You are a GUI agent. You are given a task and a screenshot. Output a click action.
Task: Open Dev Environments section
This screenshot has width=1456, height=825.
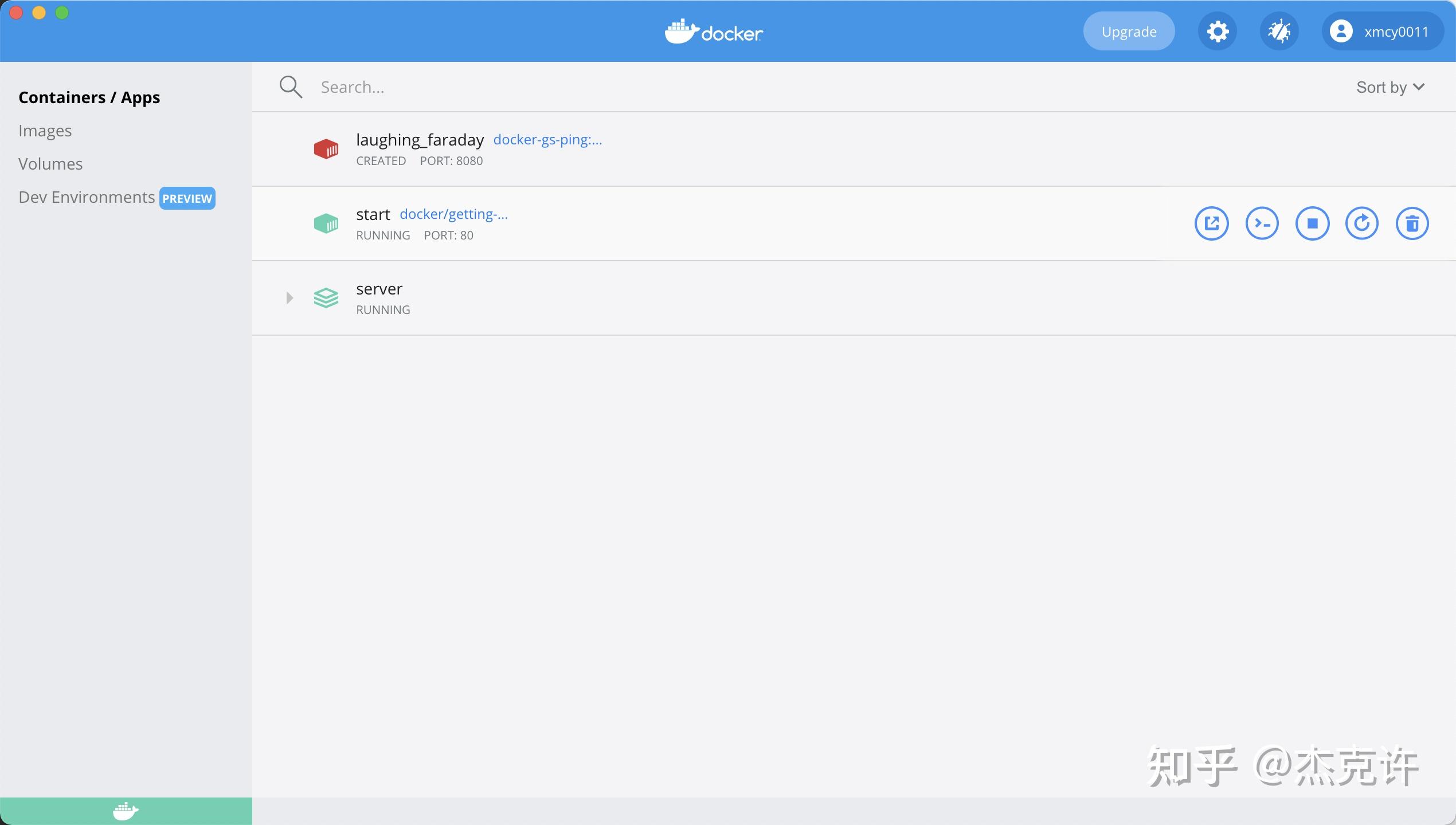[x=87, y=198]
